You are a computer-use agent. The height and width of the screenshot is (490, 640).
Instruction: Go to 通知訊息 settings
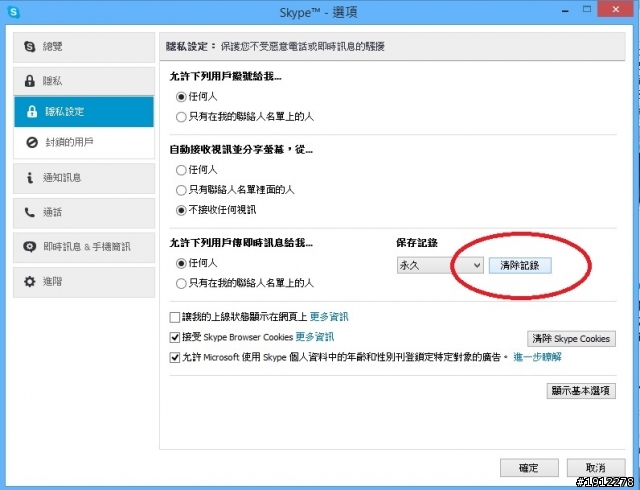point(84,178)
